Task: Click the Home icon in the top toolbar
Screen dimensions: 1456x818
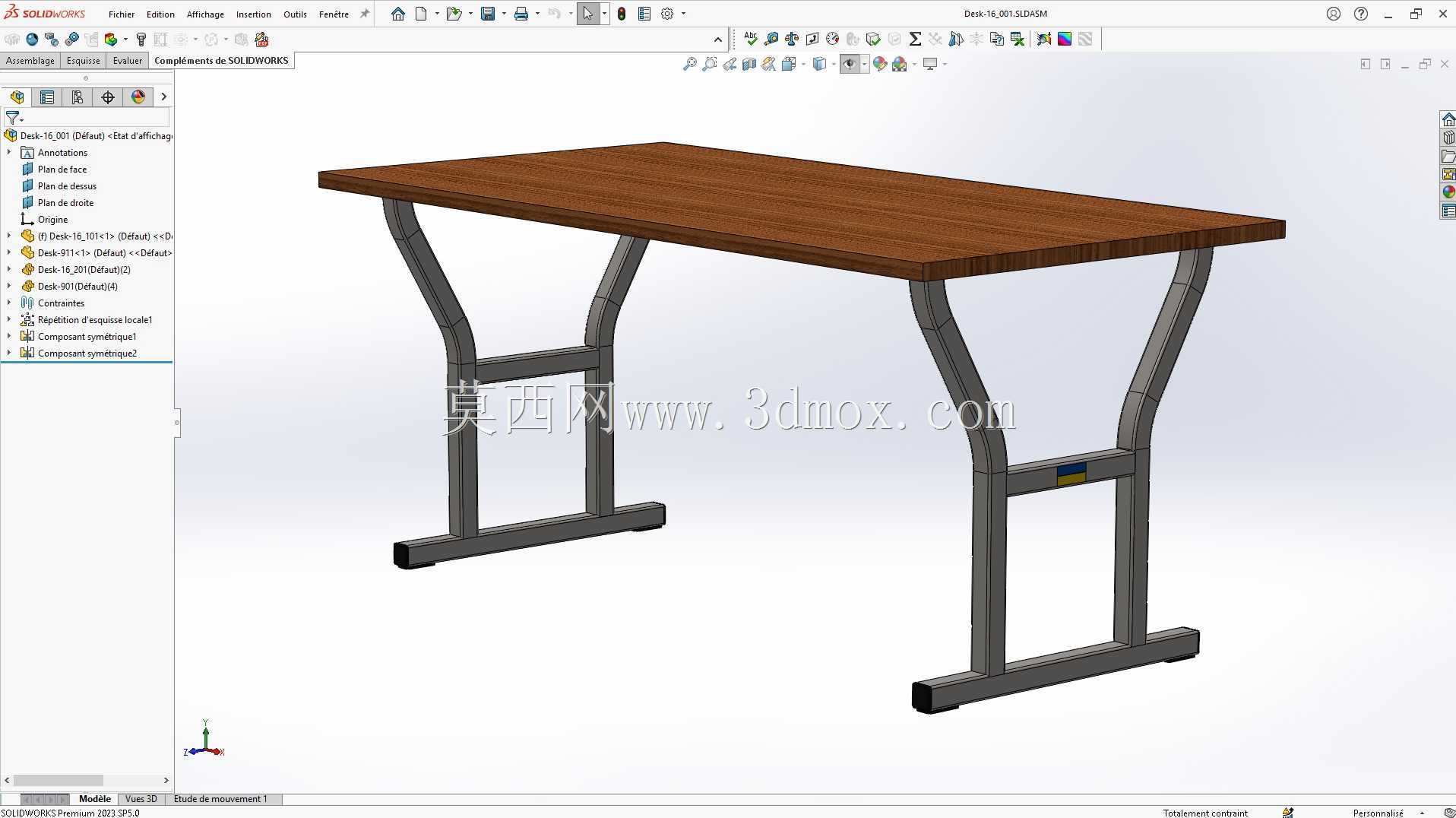Action: (x=397, y=14)
